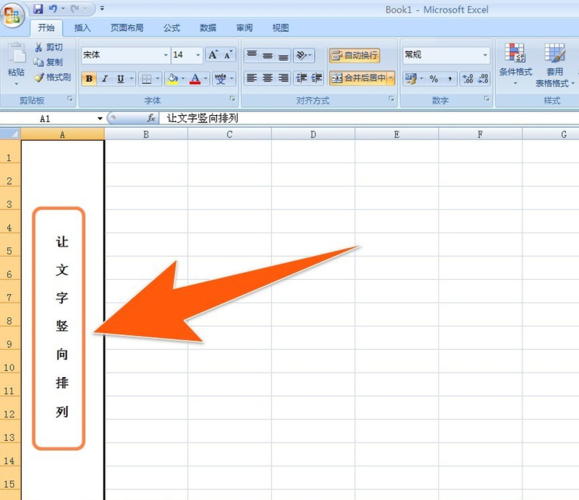This screenshot has height=500, width=579.
Task: Activate the 格式刷 format painter
Action: [52, 77]
